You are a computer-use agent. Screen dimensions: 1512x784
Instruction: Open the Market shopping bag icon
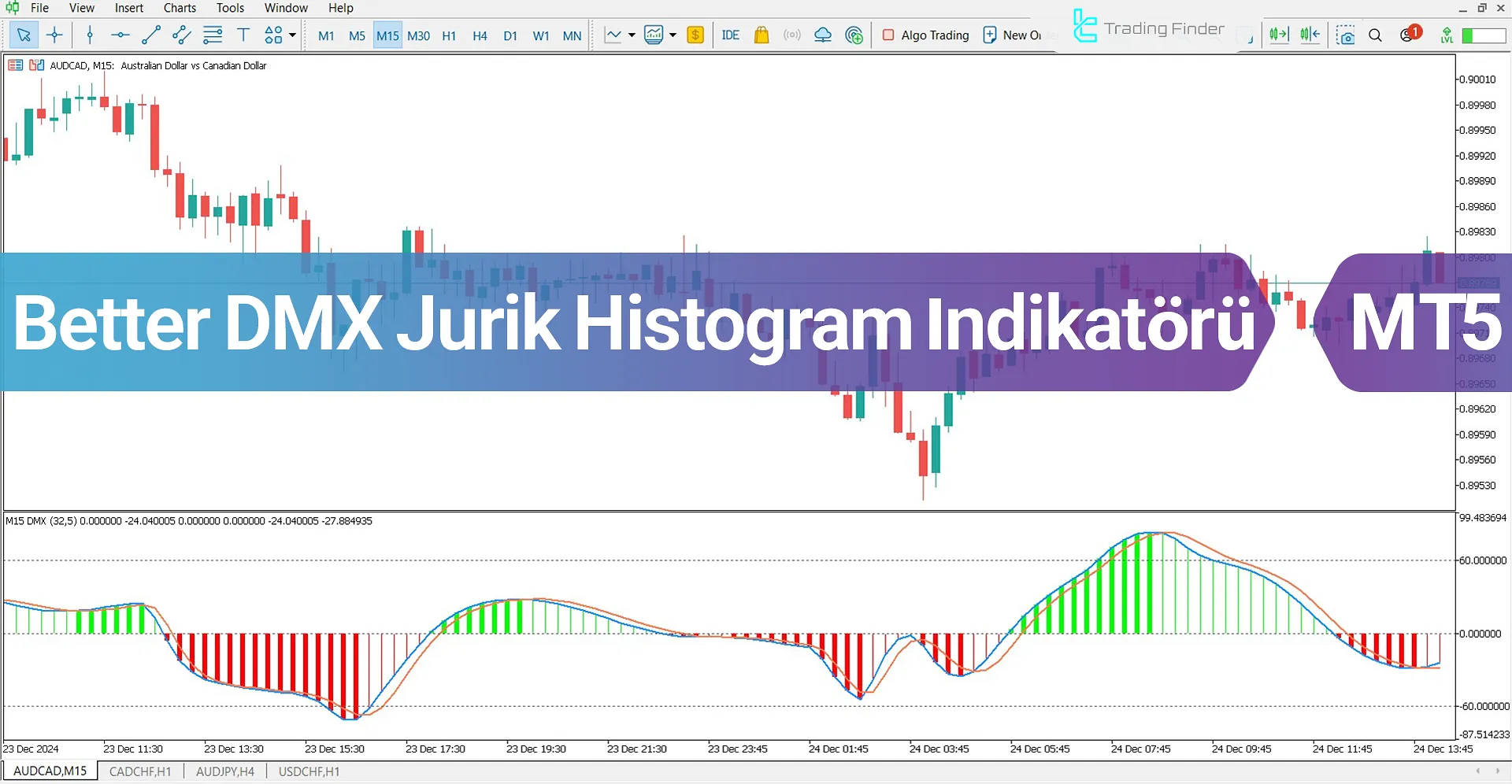(x=761, y=35)
